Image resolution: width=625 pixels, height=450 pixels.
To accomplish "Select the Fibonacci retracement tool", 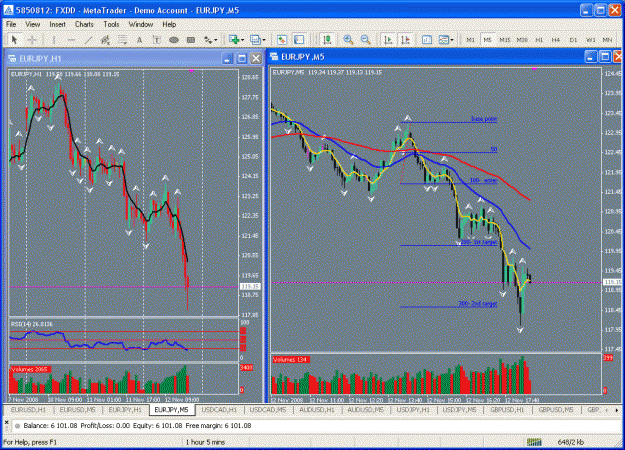I will pyautogui.click(x=122, y=39).
